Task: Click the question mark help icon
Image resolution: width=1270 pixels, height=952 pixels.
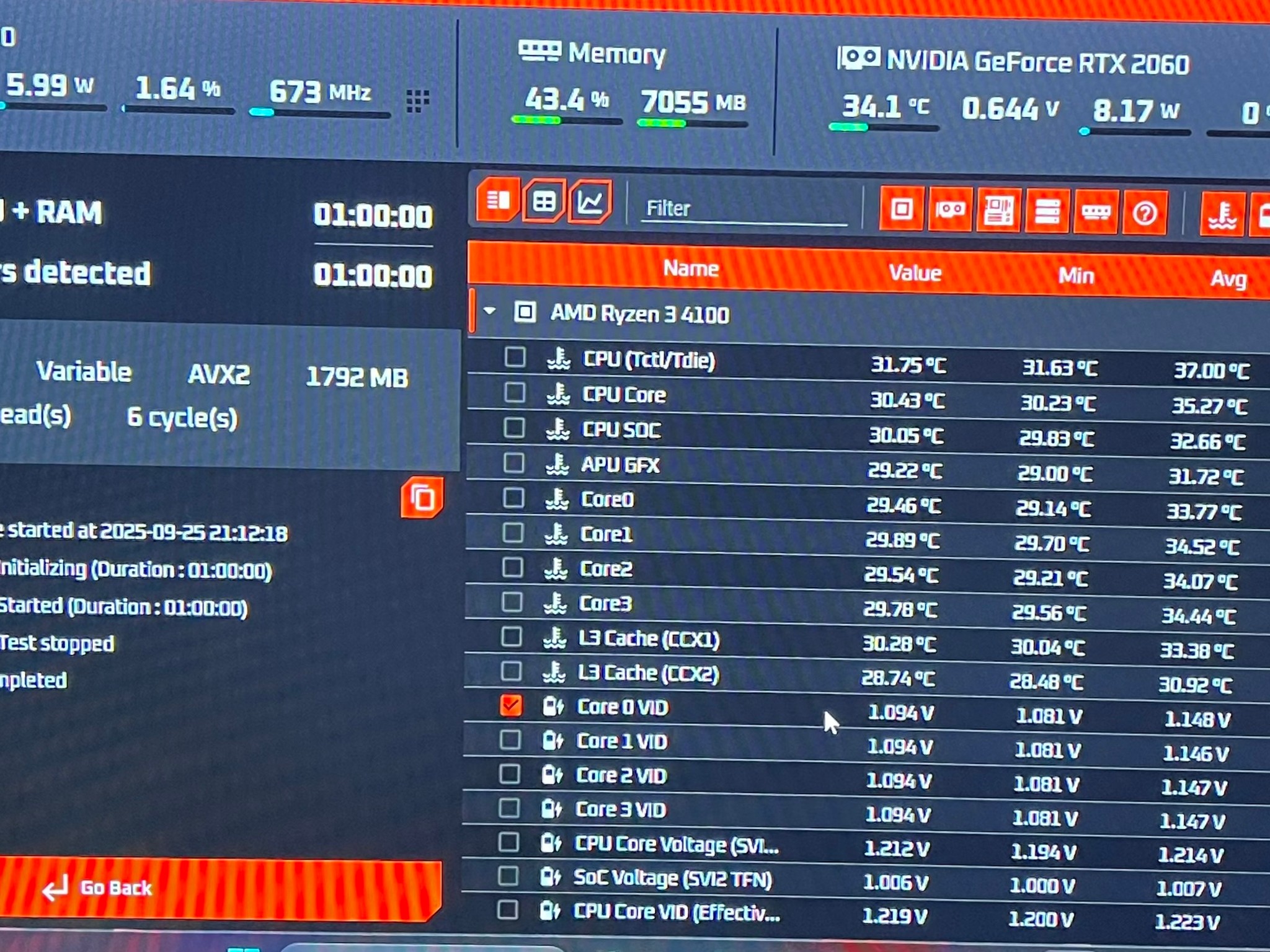Action: point(1145,213)
